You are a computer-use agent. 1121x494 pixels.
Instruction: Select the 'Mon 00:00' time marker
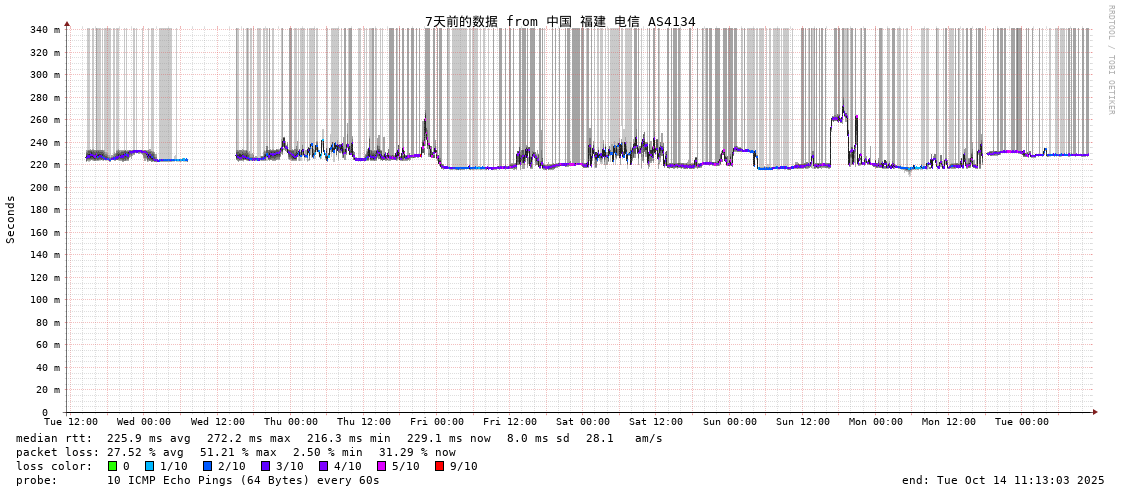tap(876, 422)
